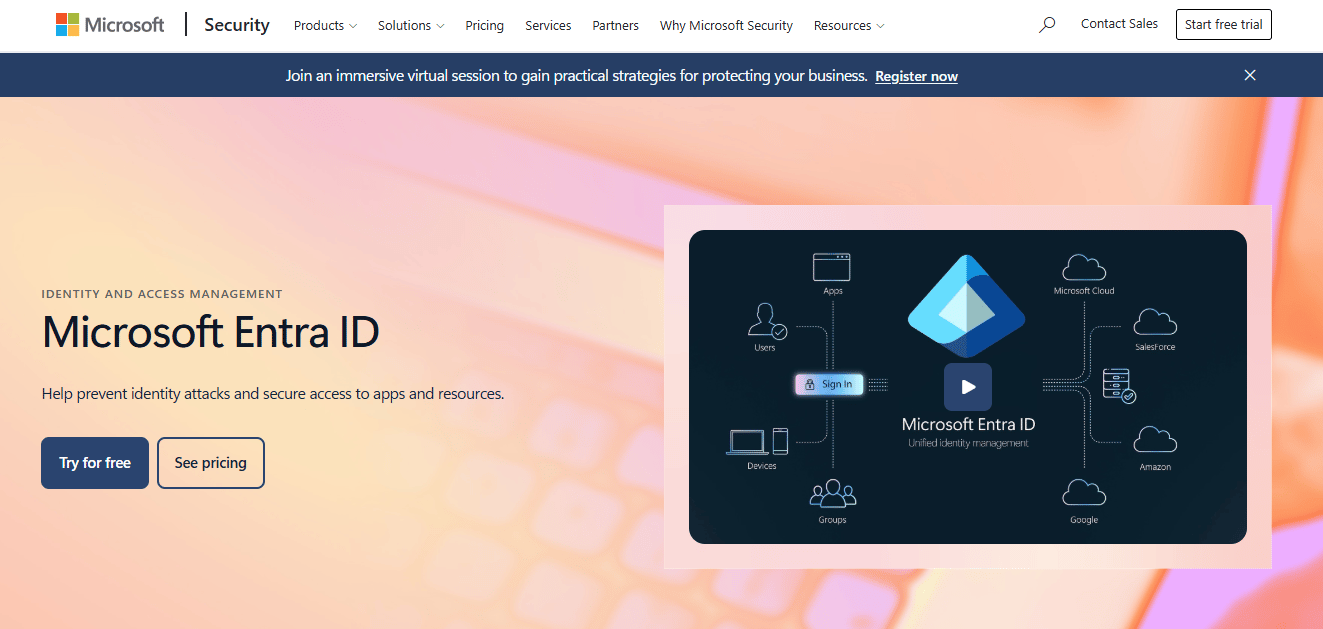Viewport: 1323px width, 629px height.
Task: Click the Sign In badge in diagram
Action: [x=829, y=384]
